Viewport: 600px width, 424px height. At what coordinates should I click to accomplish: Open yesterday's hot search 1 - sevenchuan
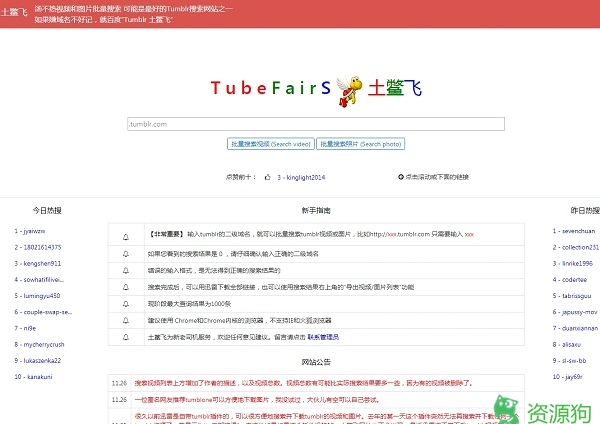(x=574, y=231)
